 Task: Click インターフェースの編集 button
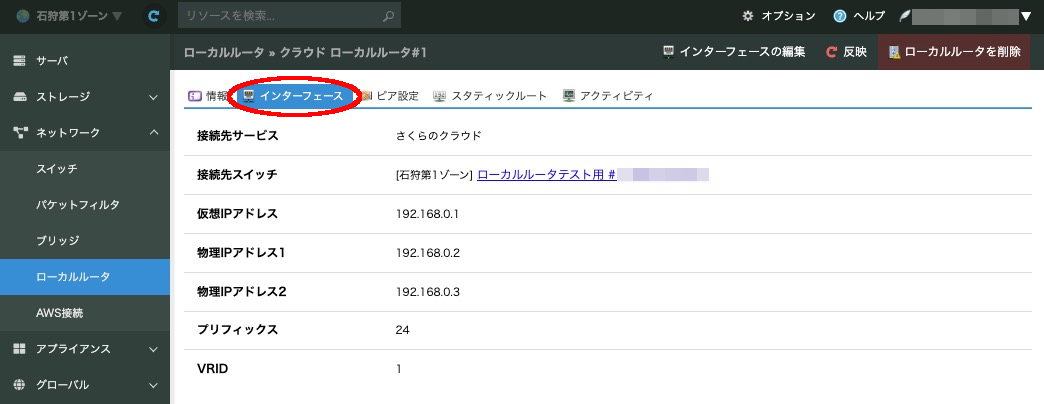pyautogui.click(x=733, y=52)
